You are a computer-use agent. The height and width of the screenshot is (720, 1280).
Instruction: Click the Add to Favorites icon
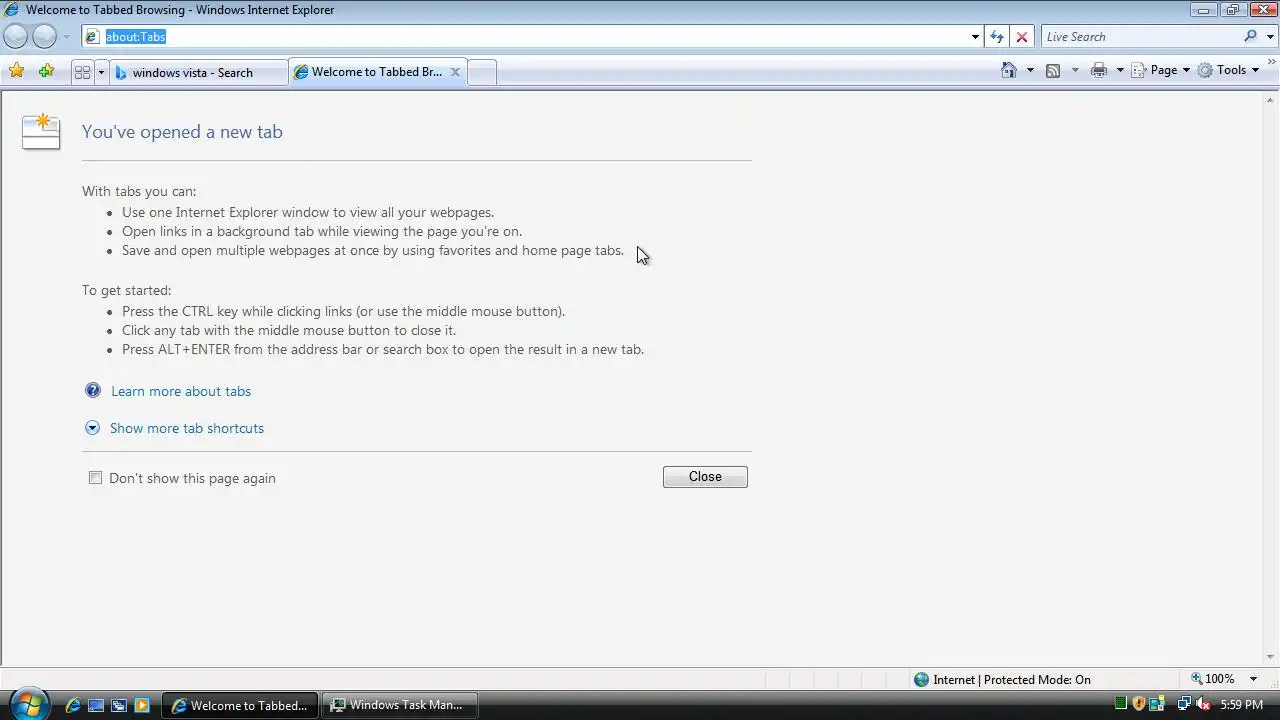(x=46, y=71)
